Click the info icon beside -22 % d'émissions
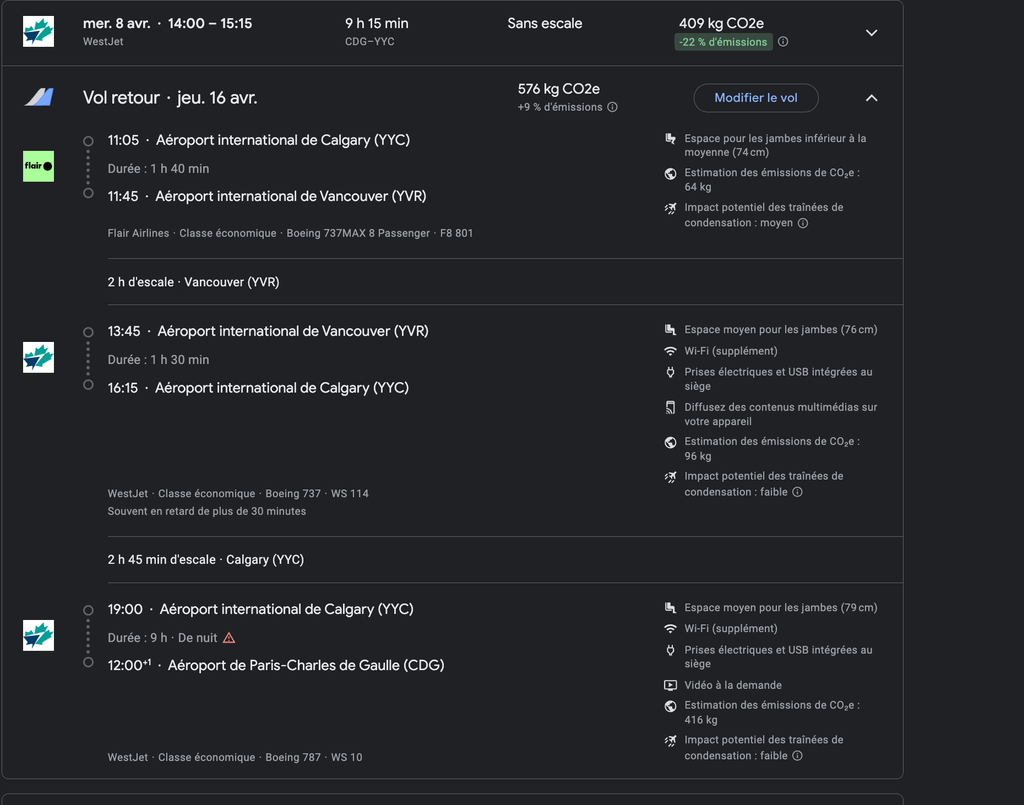 [783, 42]
